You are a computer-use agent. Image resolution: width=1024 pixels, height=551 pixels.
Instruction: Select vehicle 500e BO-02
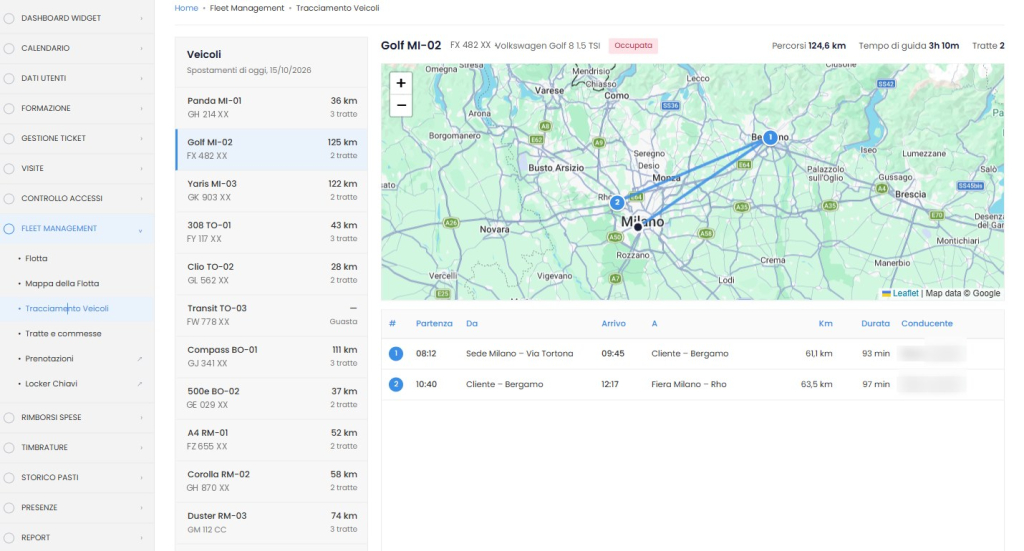pos(272,398)
